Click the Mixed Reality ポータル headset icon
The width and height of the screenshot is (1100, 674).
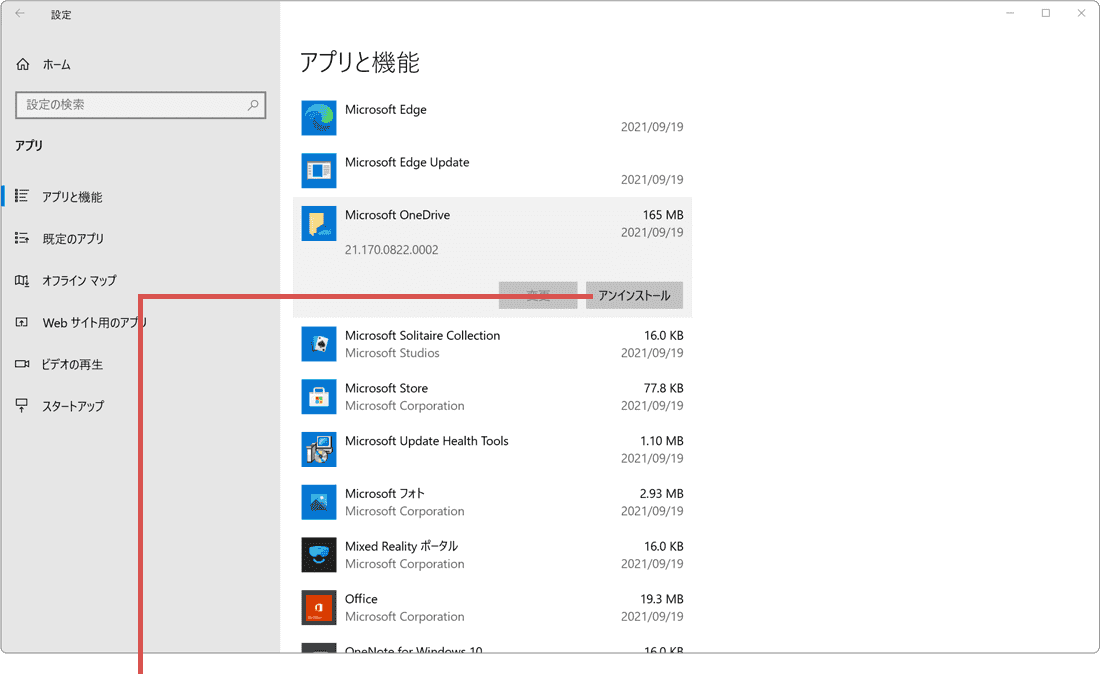click(x=318, y=554)
